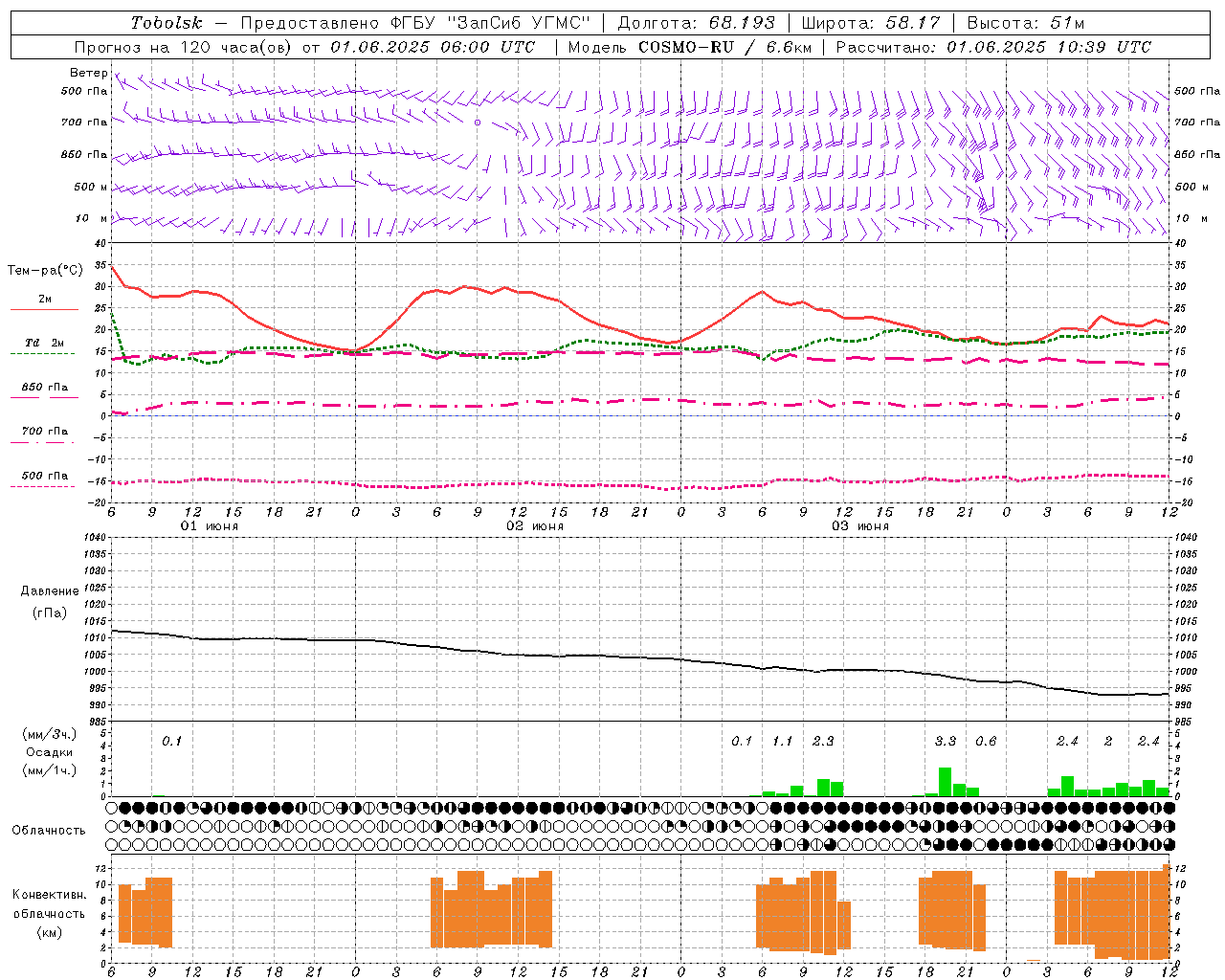Click the 850 гПа temperature legend entry
The height and width of the screenshot is (980, 1225).
coord(45,388)
